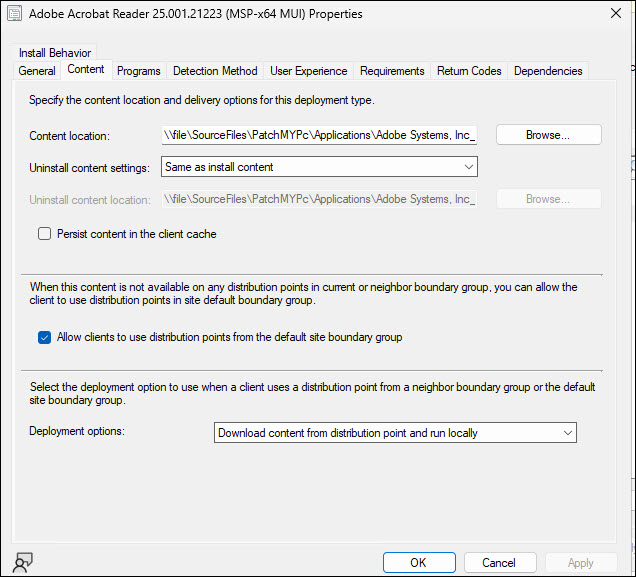This screenshot has width=636, height=577.
Task: Open the Programs tab
Action: (x=138, y=71)
